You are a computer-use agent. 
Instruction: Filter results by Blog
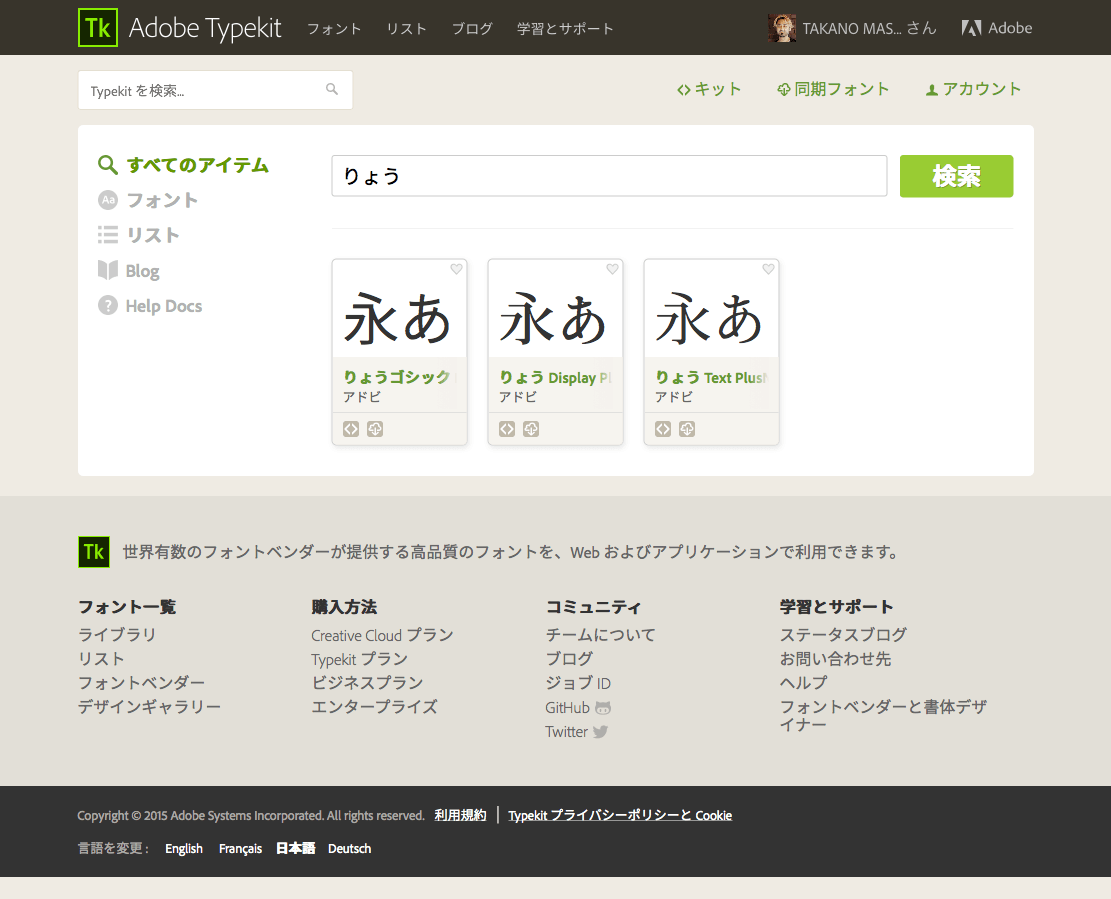click(128, 271)
